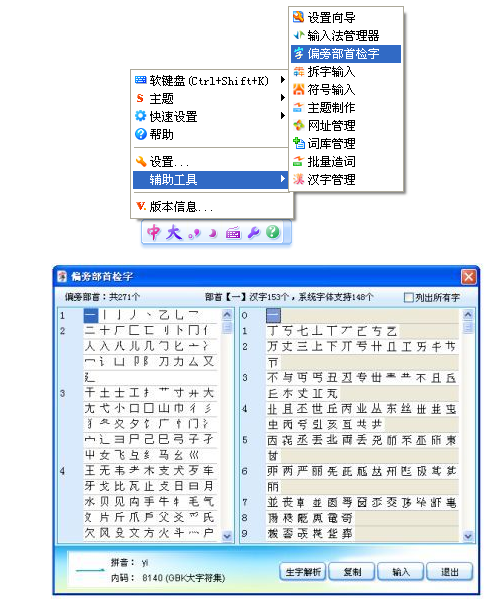490x608 pixels.
Task: Click the 生字解析 button
Action: click(x=303, y=572)
